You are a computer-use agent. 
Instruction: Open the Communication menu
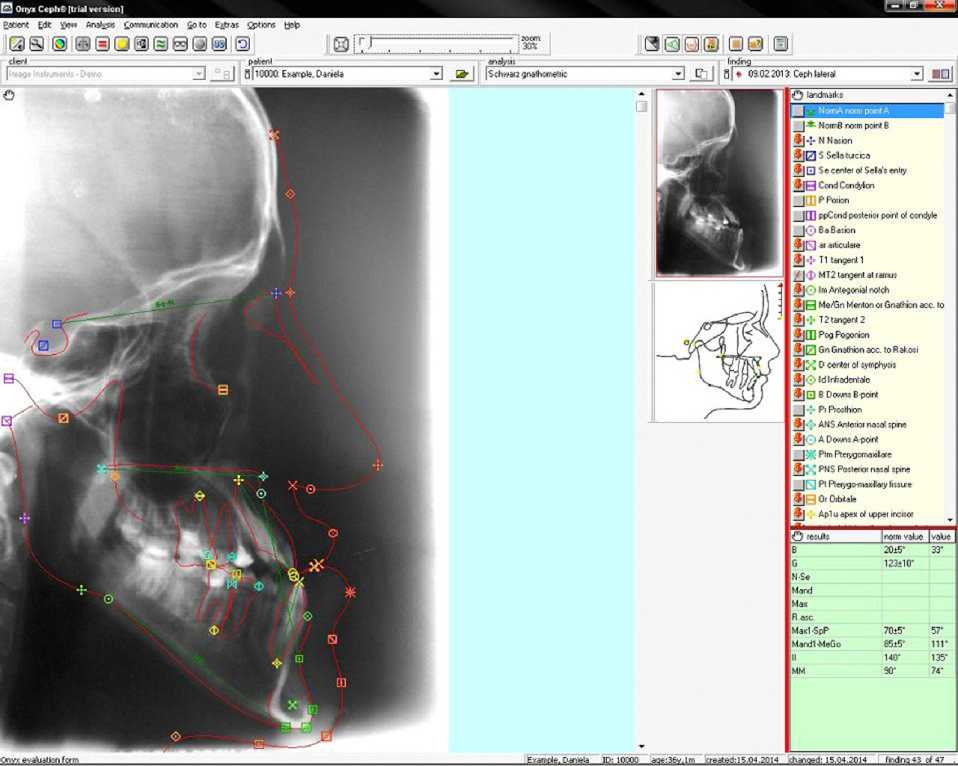[151, 25]
